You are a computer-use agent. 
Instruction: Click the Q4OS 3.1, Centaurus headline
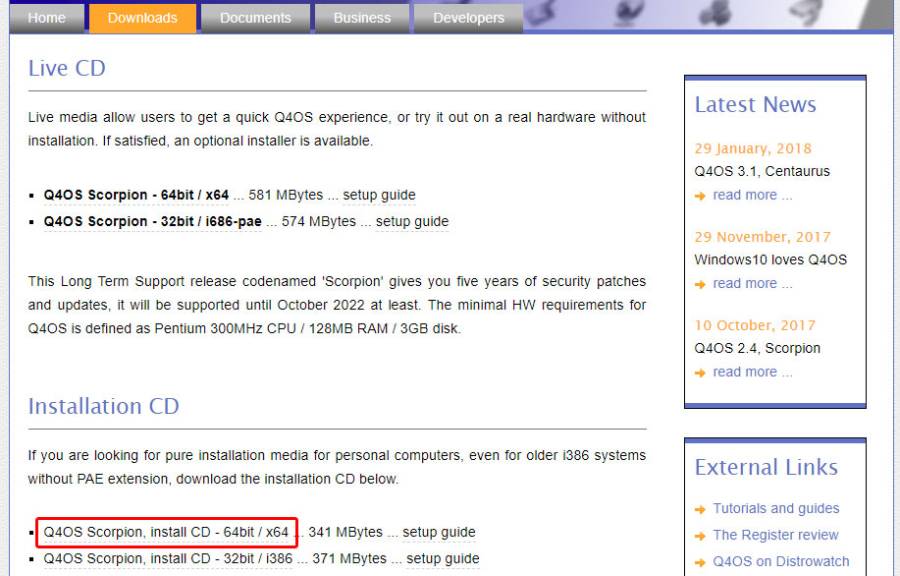tap(762, 171)
